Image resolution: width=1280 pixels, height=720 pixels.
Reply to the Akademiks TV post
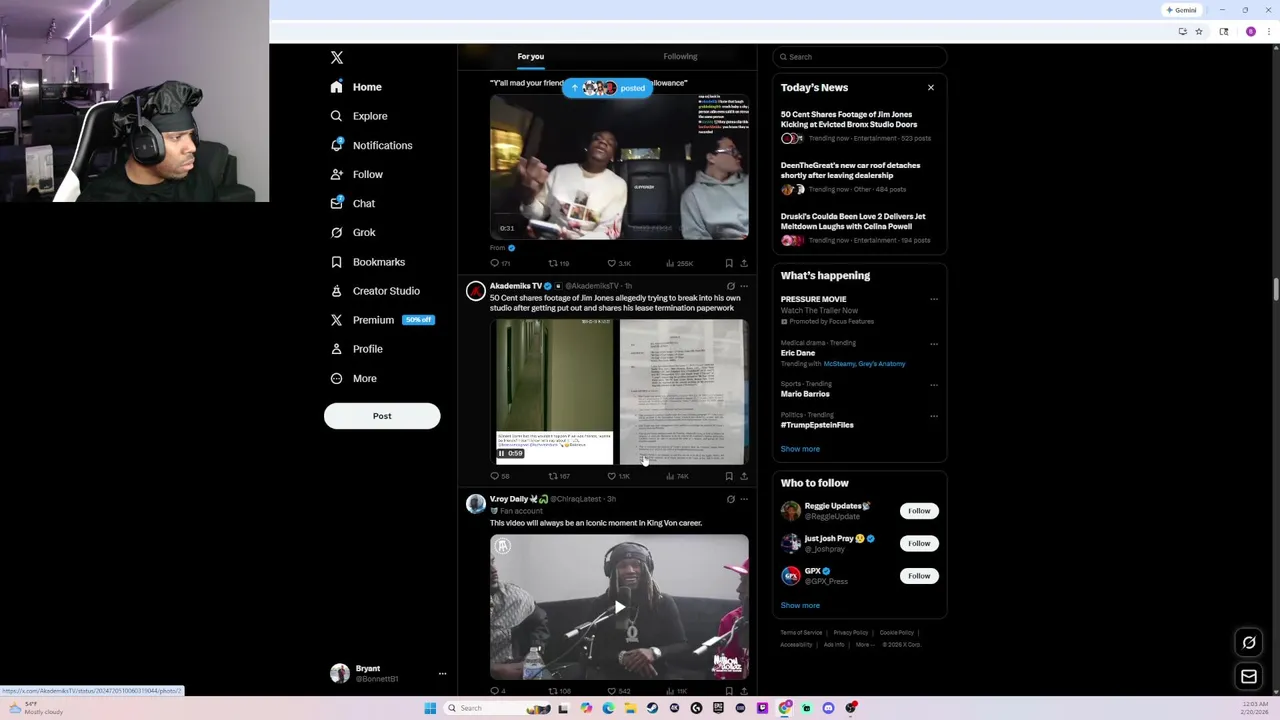[500, 476]
